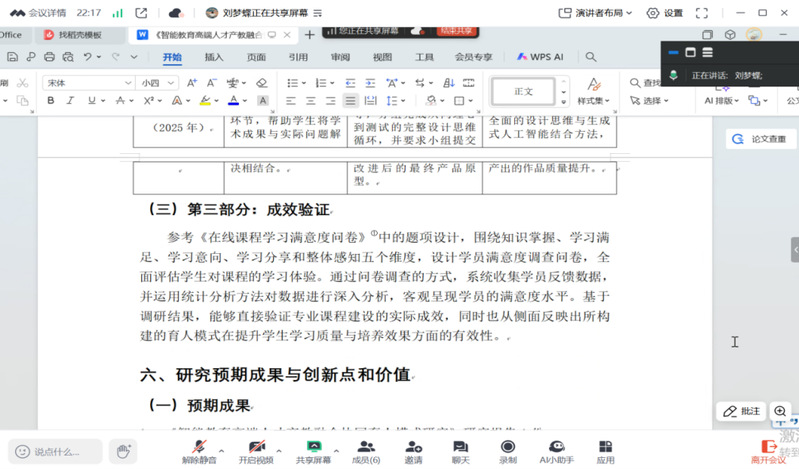Enable justified paragraph alignment
Image resolution: width=799 pixels, height=469 pixels.
[350, 101]
